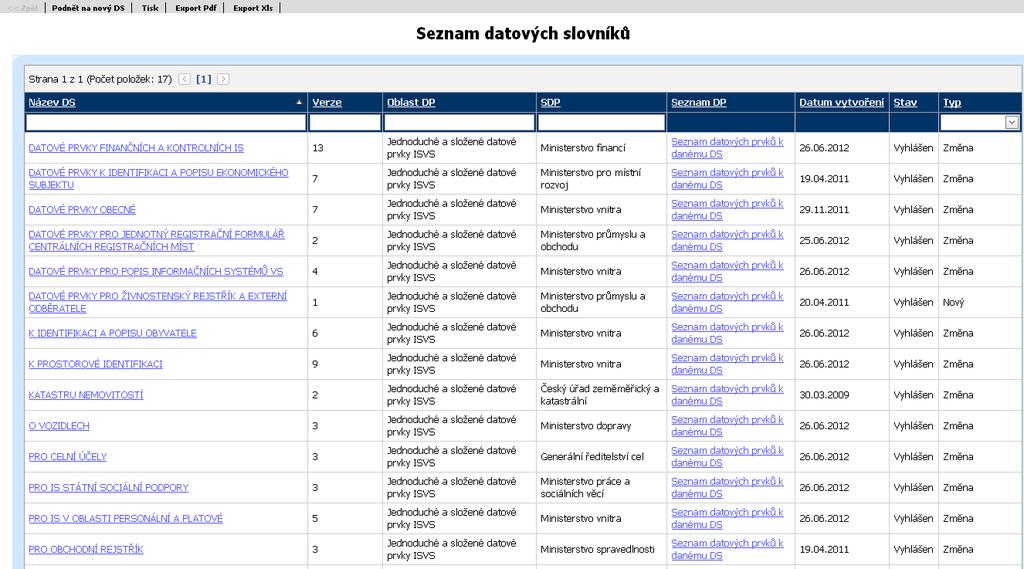Focus the Verze filter field

point(345,122)
